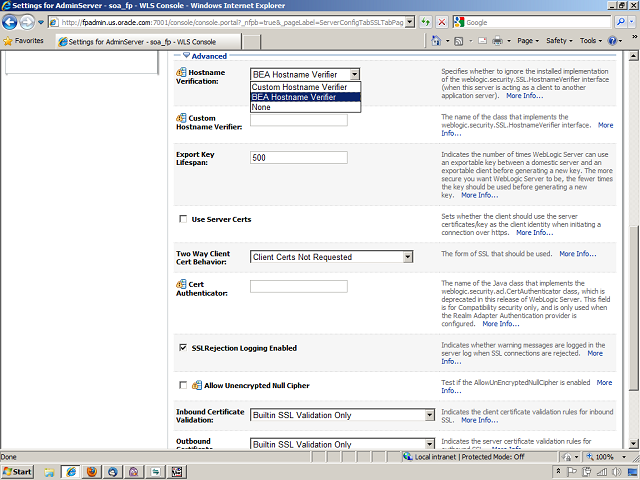Click More Info link for Inbound Certificate Validation

pyautogui.click(x=480, y=420)
